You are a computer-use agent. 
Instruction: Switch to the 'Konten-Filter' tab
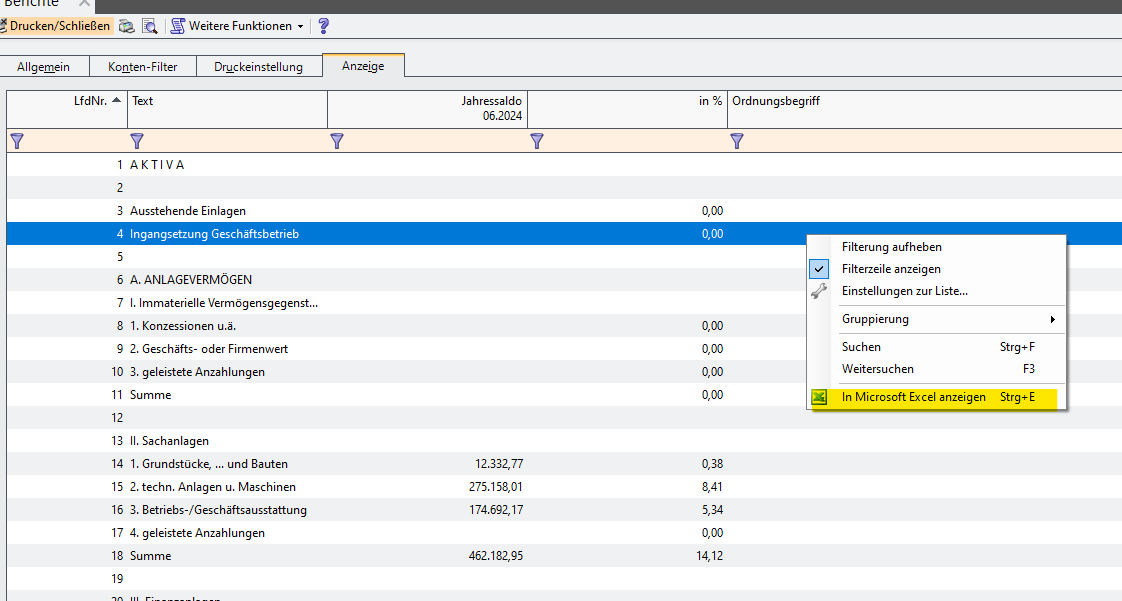[x=142, y=67]
